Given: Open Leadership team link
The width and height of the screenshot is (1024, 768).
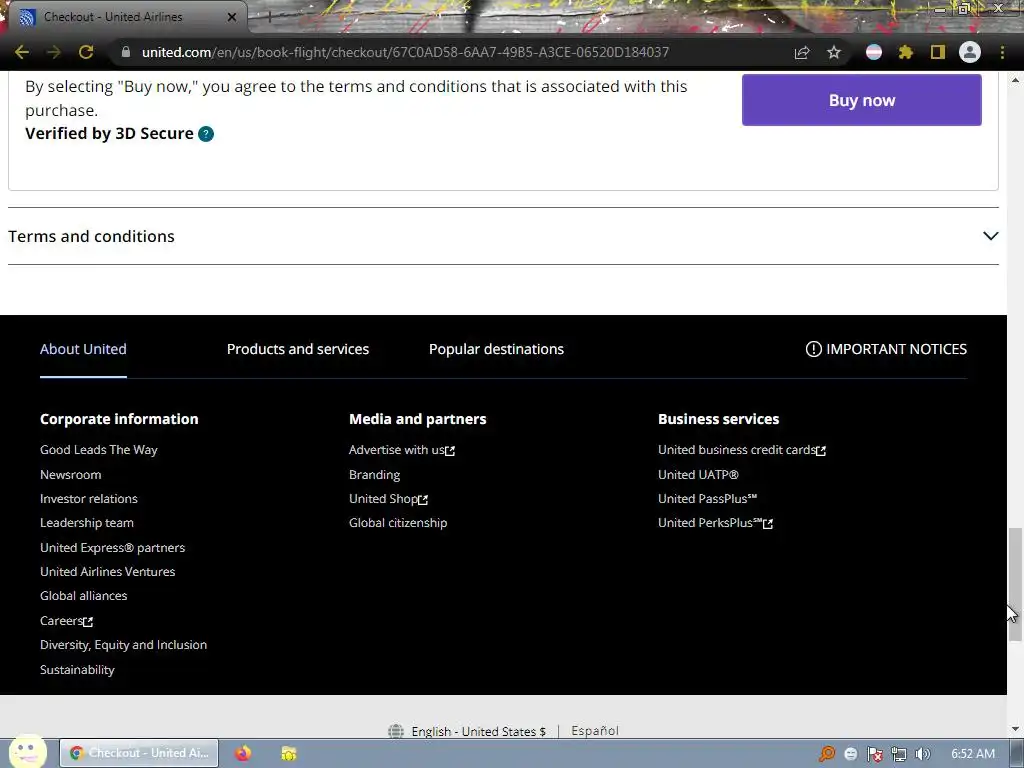Looking at the screenshot, I should click(87, 523).
